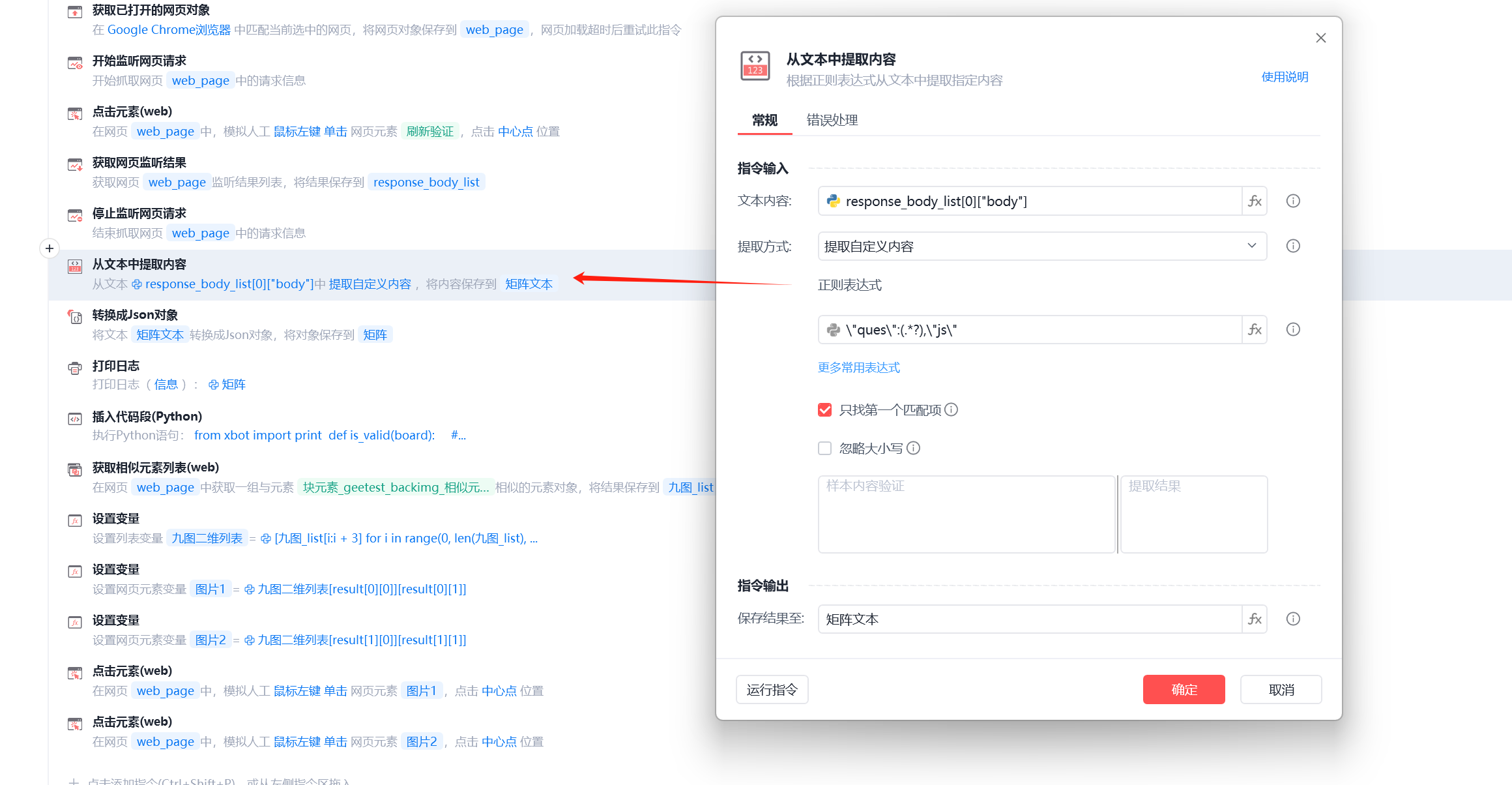This screenshot has height=785, width=1512.
Task: Click 运行指令 button
Action: (x=772, y=689)
